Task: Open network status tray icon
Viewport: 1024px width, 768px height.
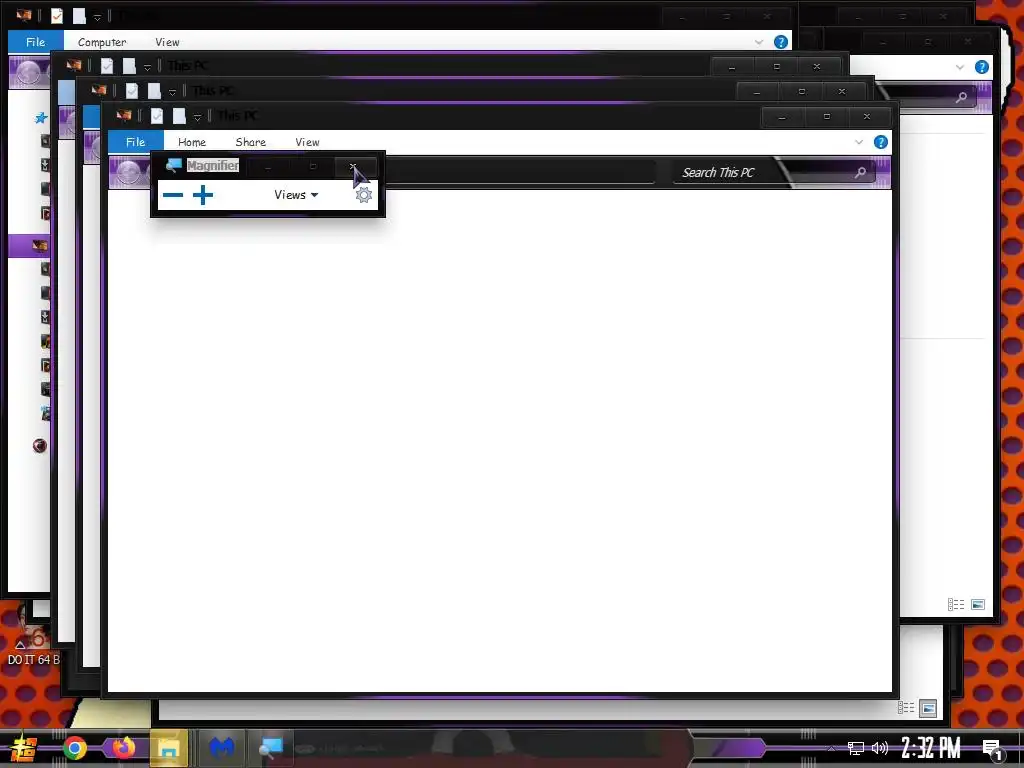Action: pos(856,748)
